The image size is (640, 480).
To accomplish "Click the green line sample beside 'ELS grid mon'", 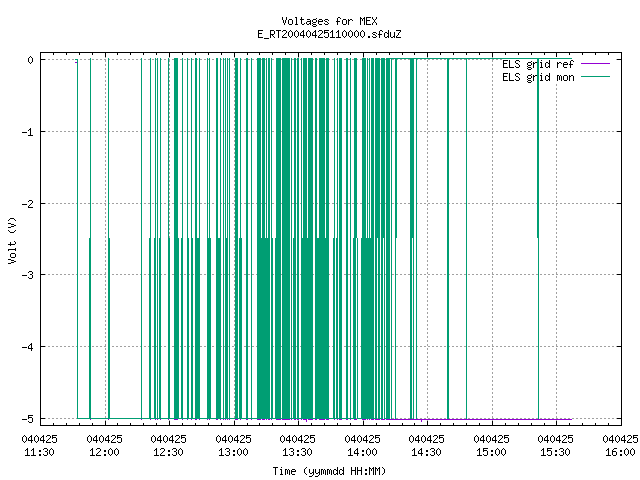I will [595, 77].
